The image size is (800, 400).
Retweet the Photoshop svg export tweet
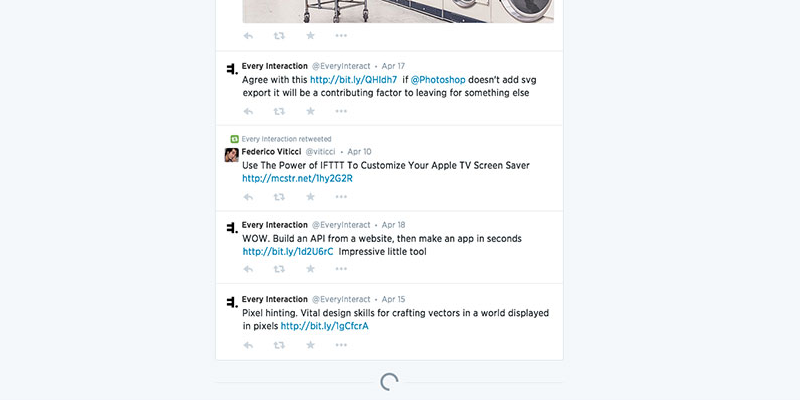pyautogui.click(x=279, y=111)
